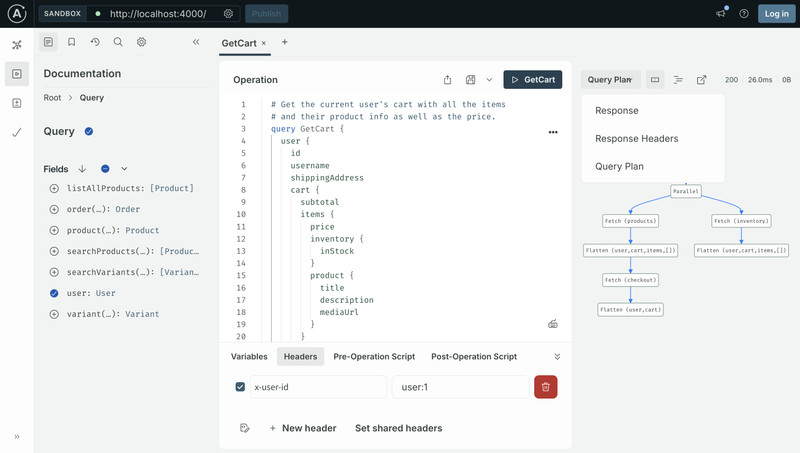Open the Explorer settings gear icon
Image resolution: width=800 pixels, height=453 pixels.
pyautogui.click(x=141, y=42)
